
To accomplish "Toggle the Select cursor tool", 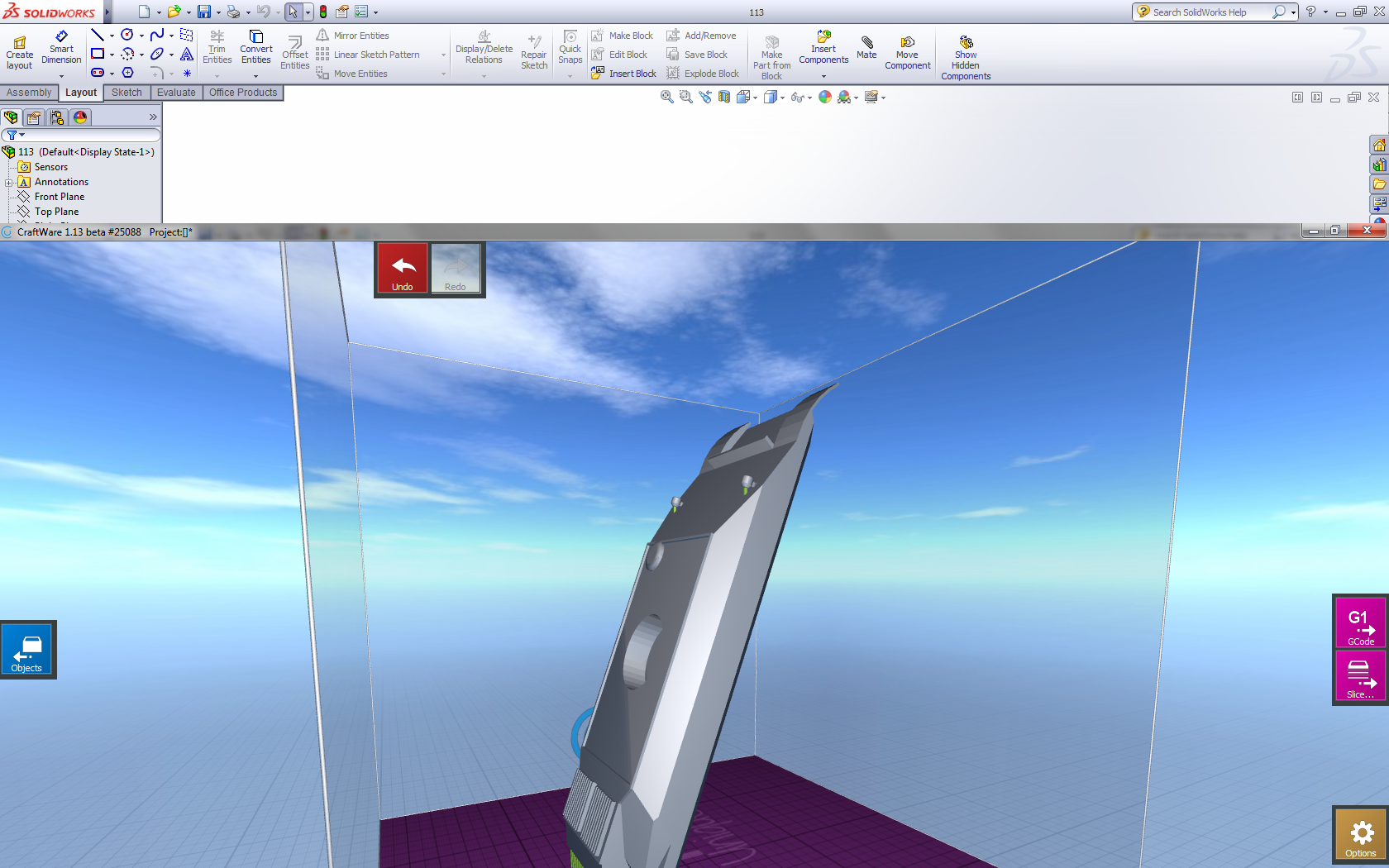I will click(293, 12).
